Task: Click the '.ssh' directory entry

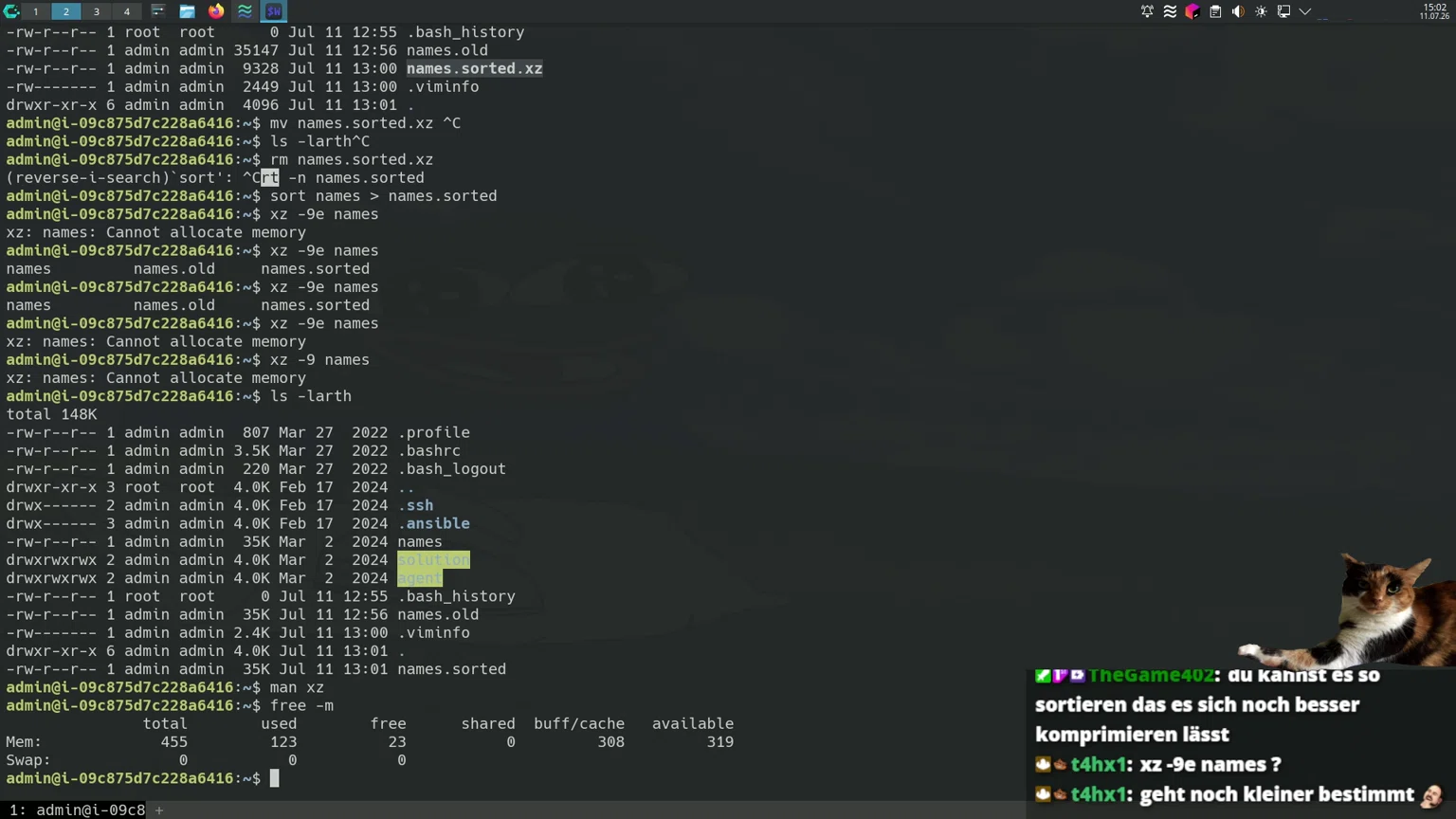Action: 415,505
